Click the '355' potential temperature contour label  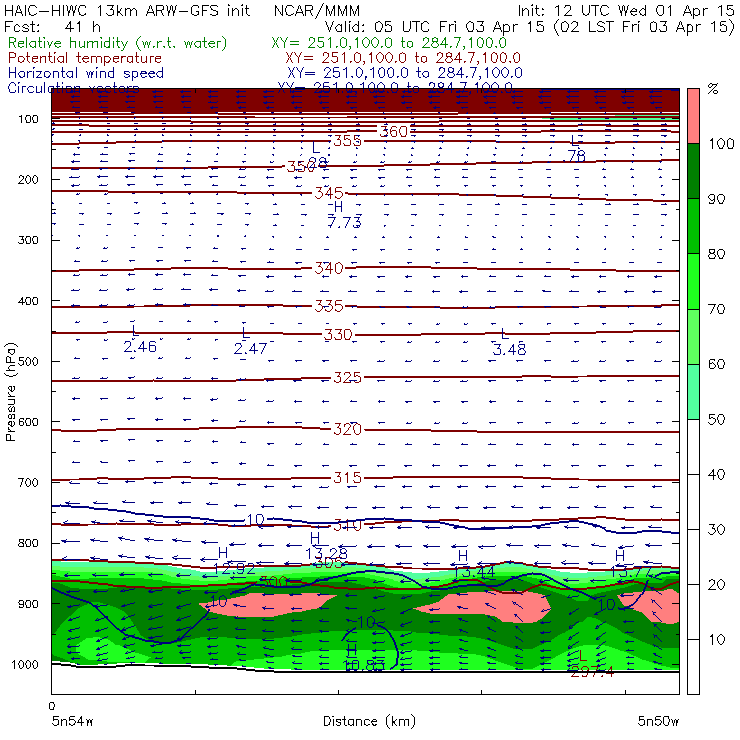click(x=347, y=141)
